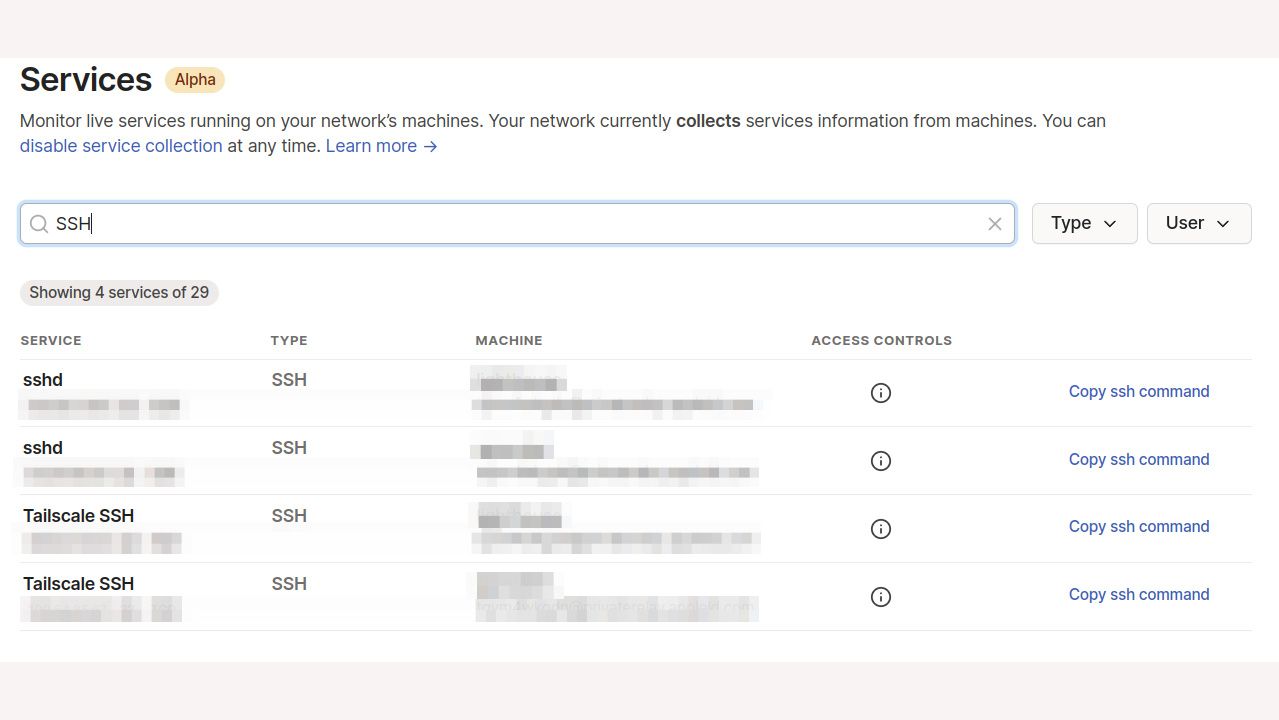Show access controls info for first Tailscale SSH
1279x720 pixels.
coord(881,529)
